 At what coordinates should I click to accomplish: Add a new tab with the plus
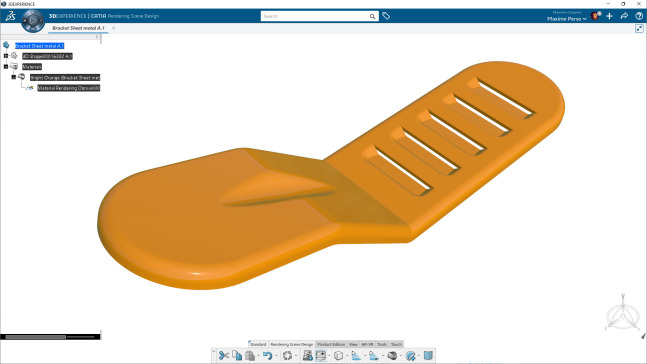[x=113, y=28]
